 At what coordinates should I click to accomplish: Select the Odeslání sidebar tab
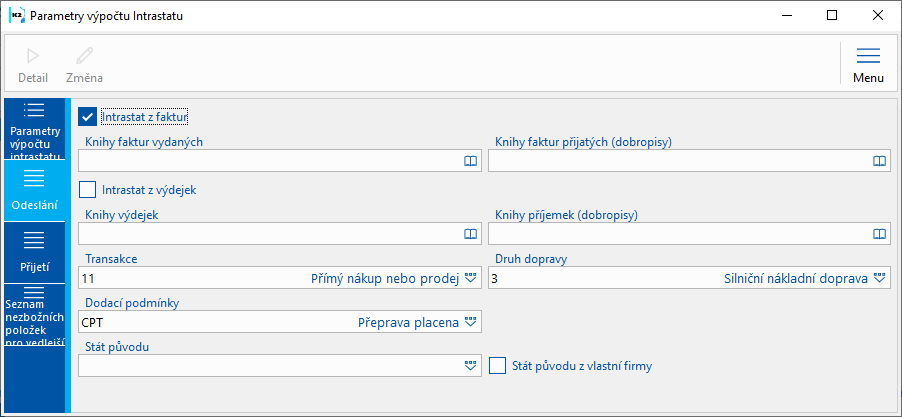click(34, 190)
